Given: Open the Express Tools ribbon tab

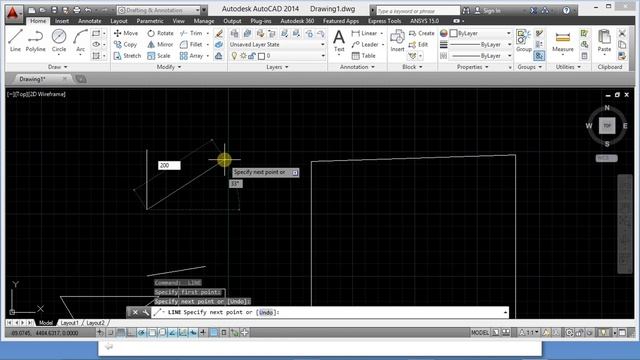Looking at the screenshot, I should click(384, 21).
